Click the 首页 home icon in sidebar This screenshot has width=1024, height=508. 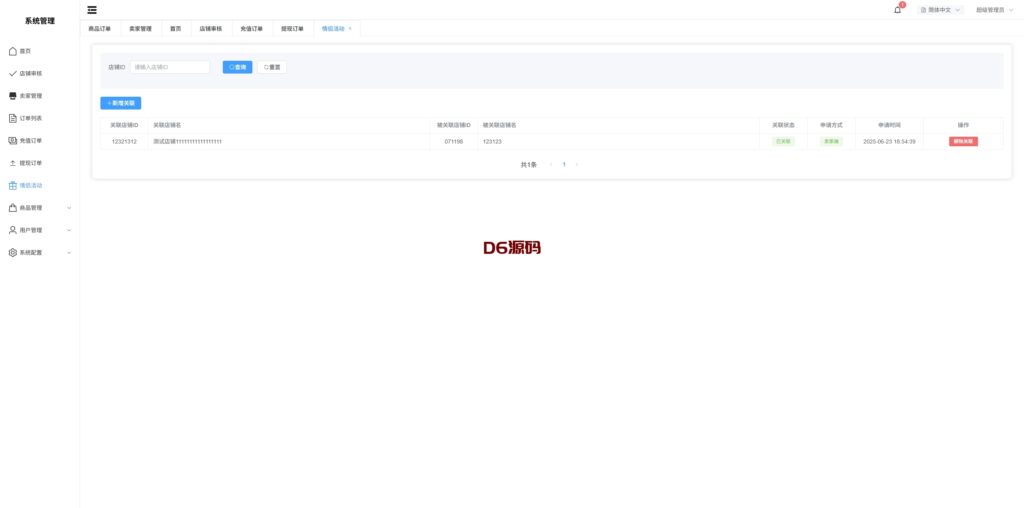[x=13, y=51]
